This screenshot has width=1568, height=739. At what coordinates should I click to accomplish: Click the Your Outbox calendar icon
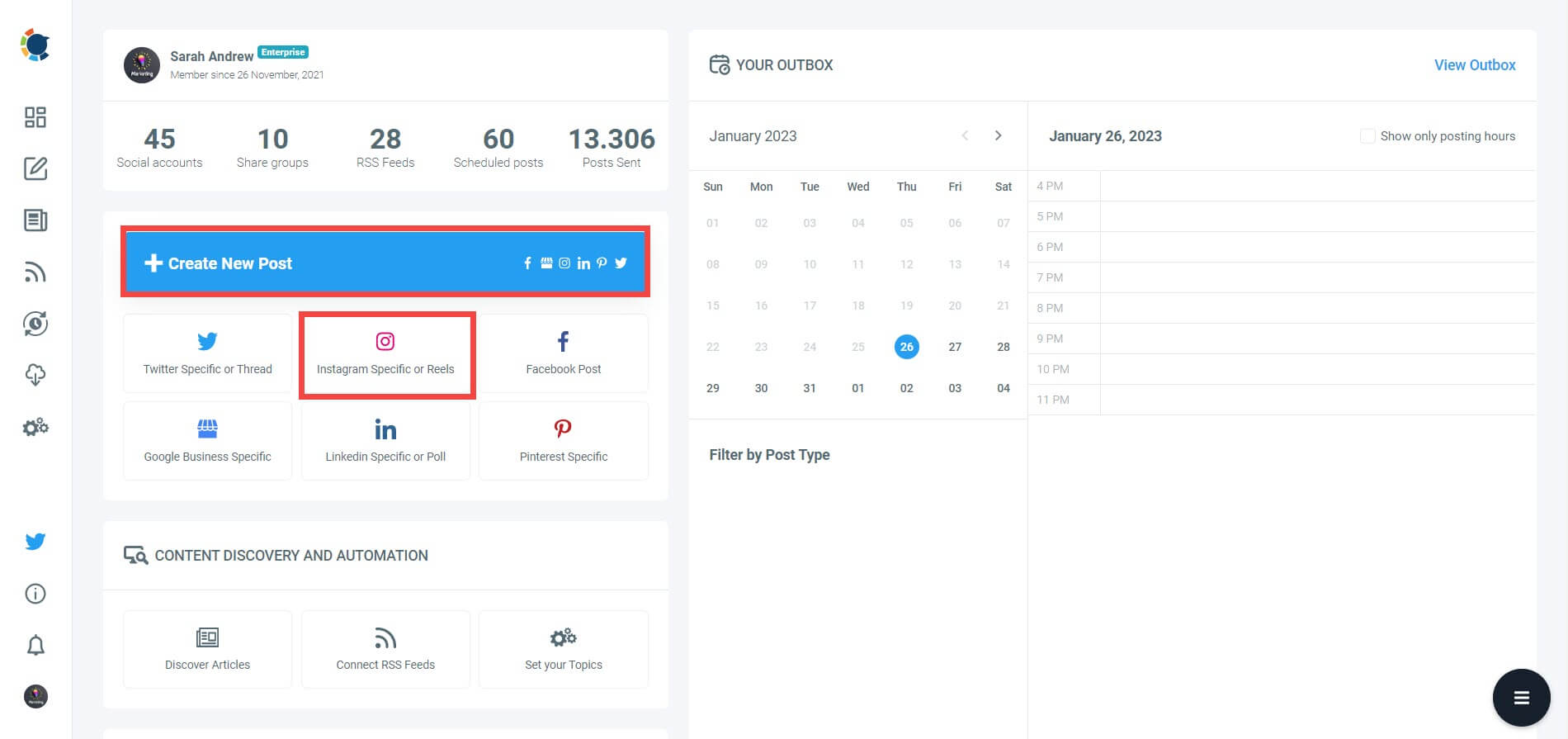point(720,64)
